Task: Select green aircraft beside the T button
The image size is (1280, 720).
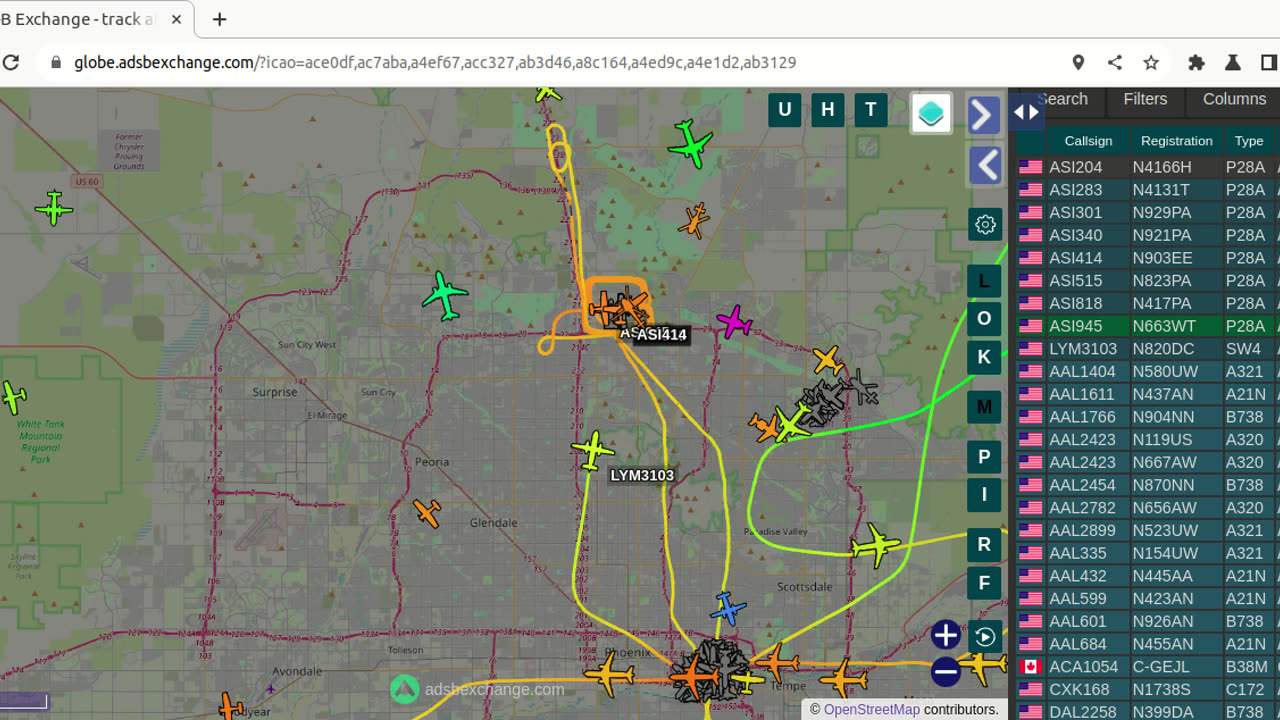Action: (689, 145)
